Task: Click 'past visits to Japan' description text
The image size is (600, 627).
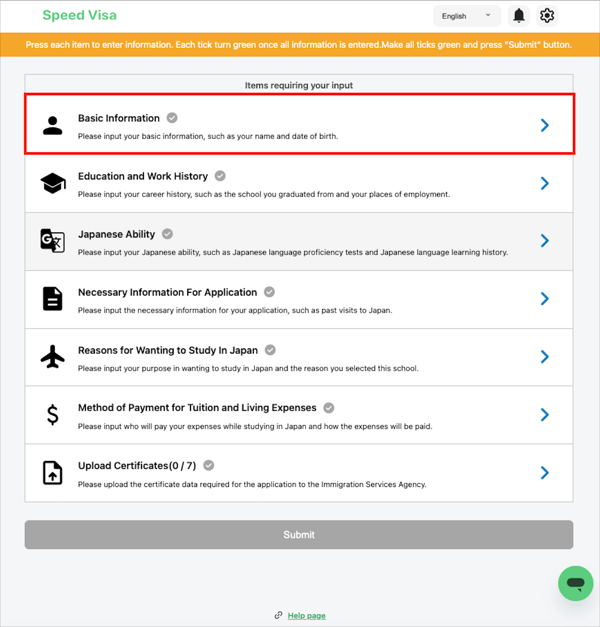Action: [x=235, y=310]
